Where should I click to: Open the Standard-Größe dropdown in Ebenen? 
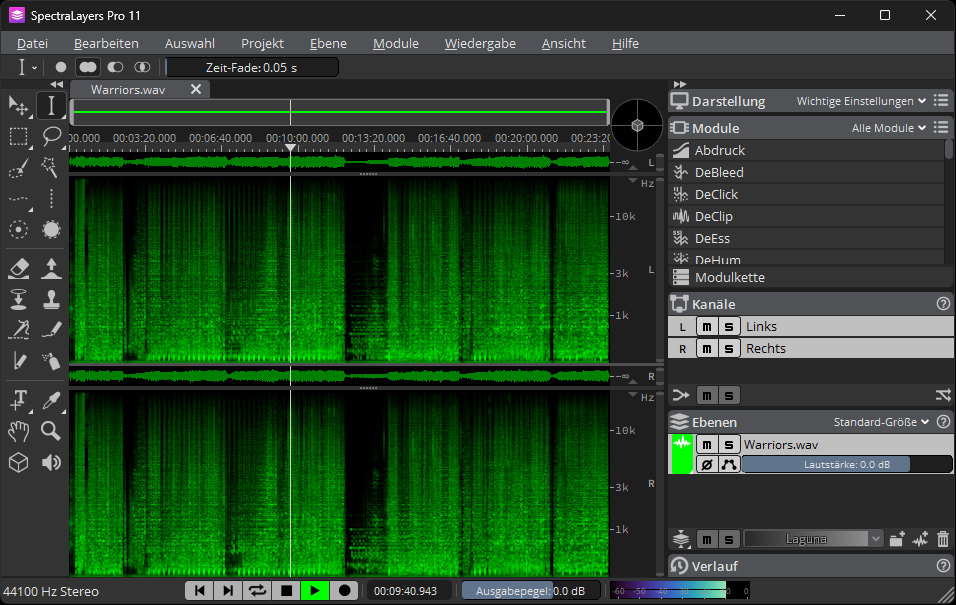click(882, 422)
